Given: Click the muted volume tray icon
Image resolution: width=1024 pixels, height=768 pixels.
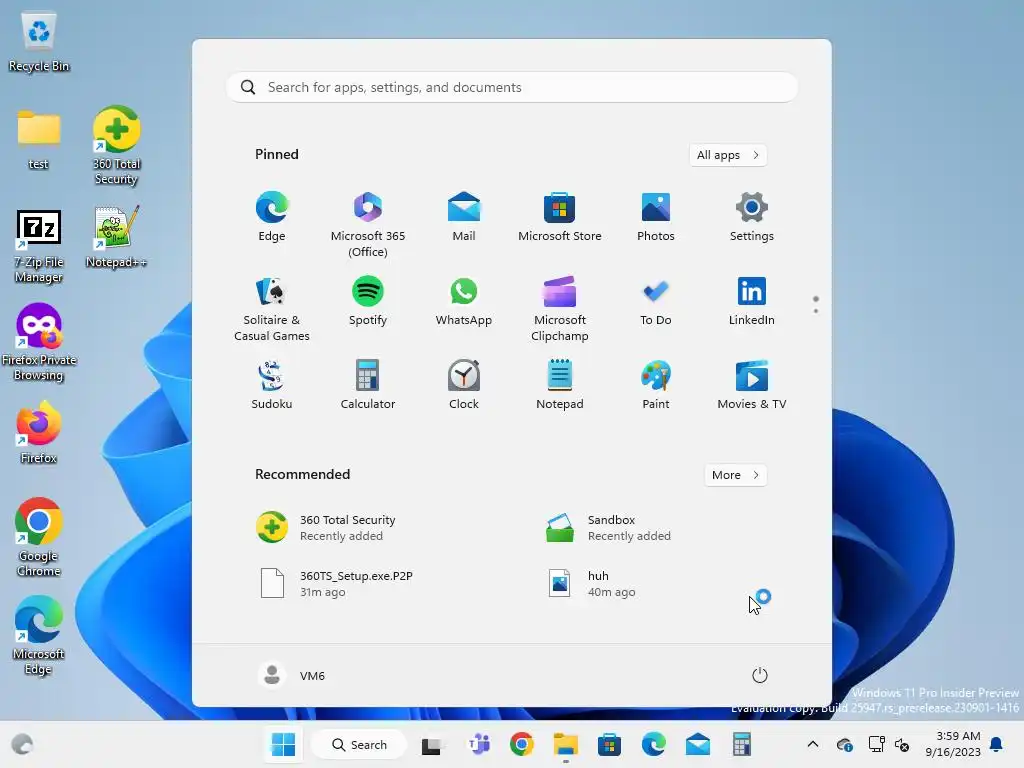Looking at the screenshot, I should [x=903, y=744].
